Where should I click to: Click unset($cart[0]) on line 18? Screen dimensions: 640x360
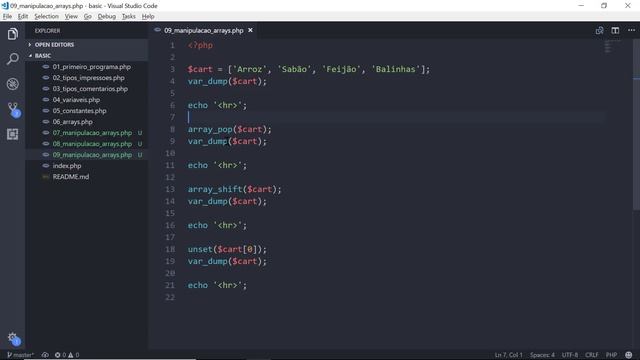click(x=227, y=249)
